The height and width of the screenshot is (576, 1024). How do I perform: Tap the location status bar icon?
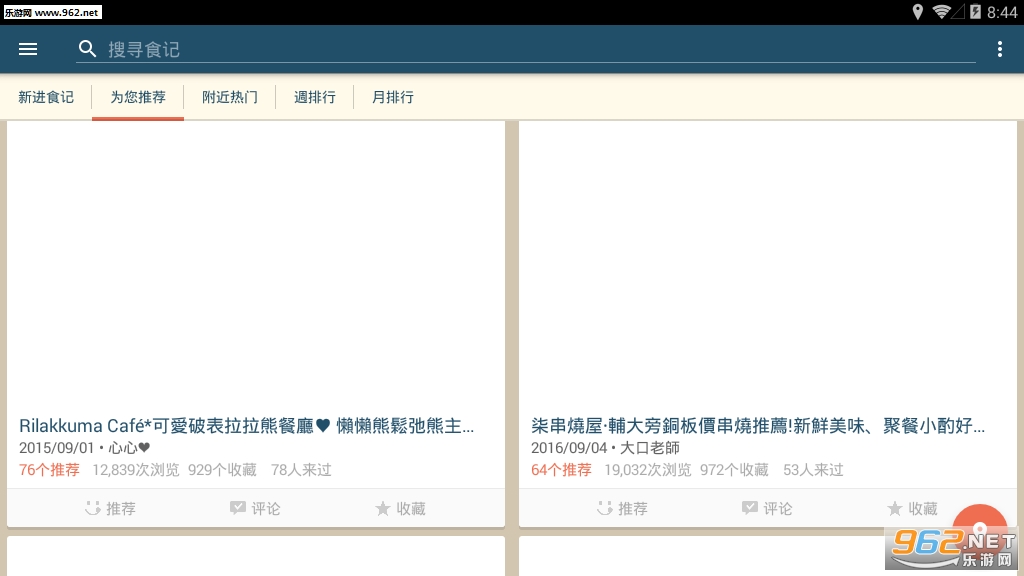point(918,12)
